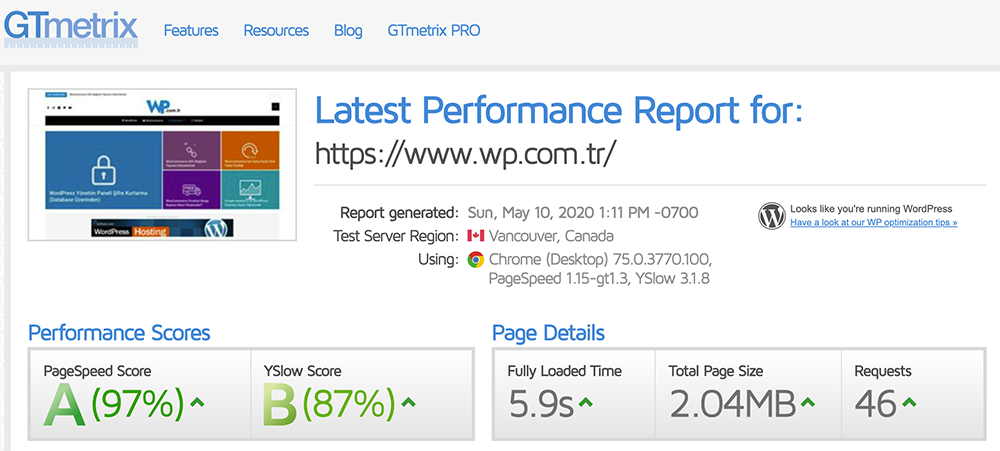Click the Performance Scores heading
This screenshot has width=1000, height=451.
[119, 332]
